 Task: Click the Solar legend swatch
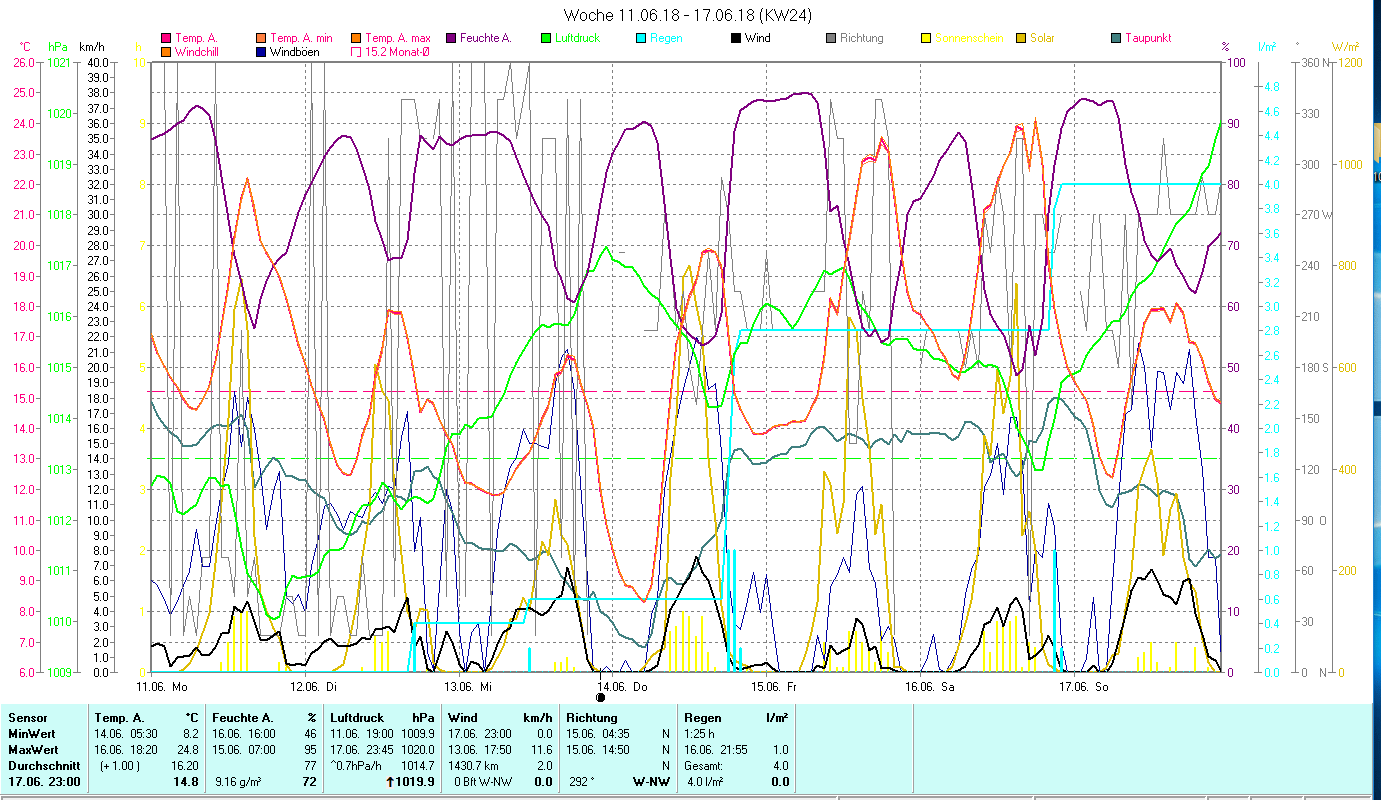(1021, 38)
